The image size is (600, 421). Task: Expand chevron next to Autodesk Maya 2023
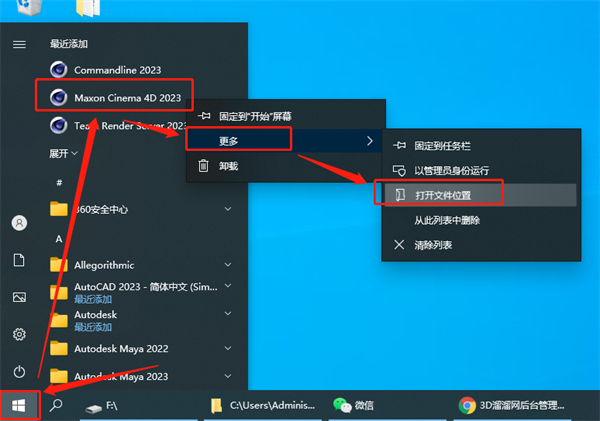pos(228,376)
